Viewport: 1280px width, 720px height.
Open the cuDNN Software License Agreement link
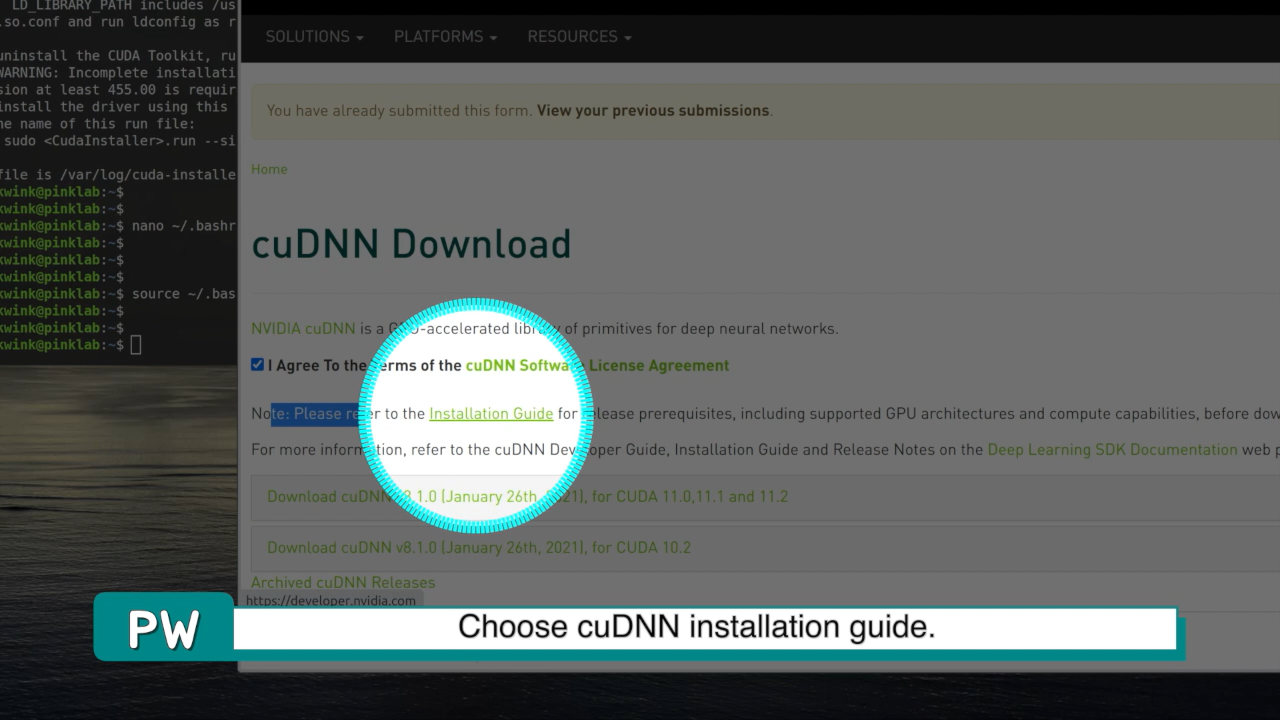pyautogui.click(x=597, y=366)
